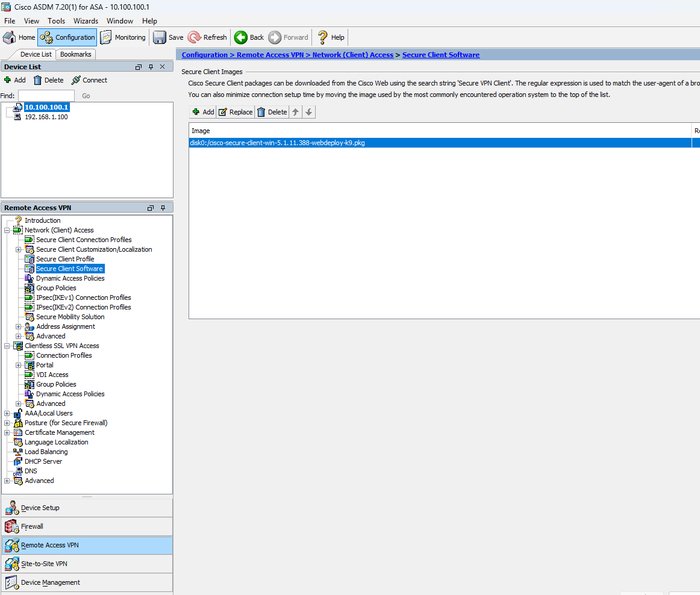Open the Device Management section
The image size is (700, 595).
50,583
